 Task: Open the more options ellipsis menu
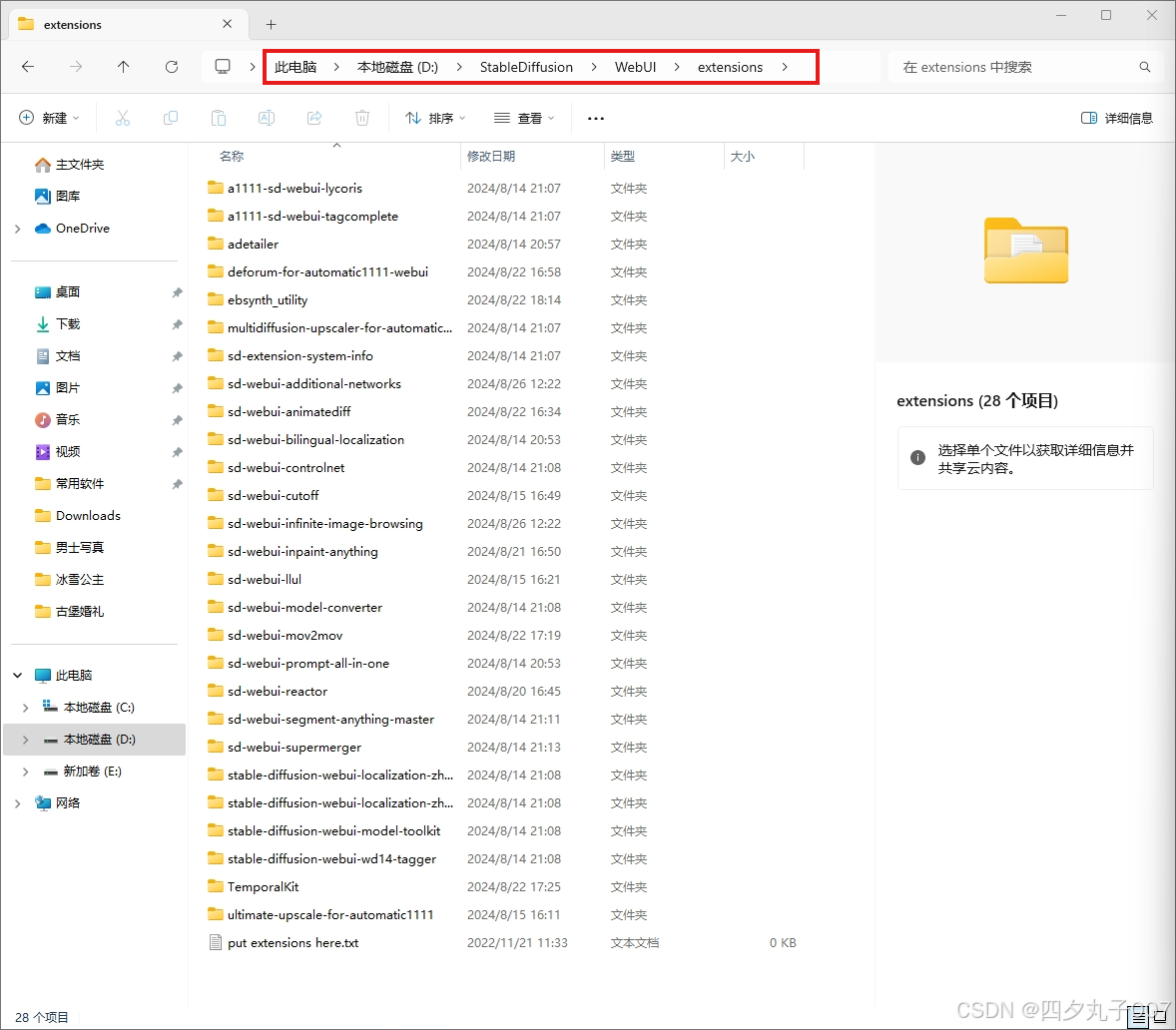(596, 119)
